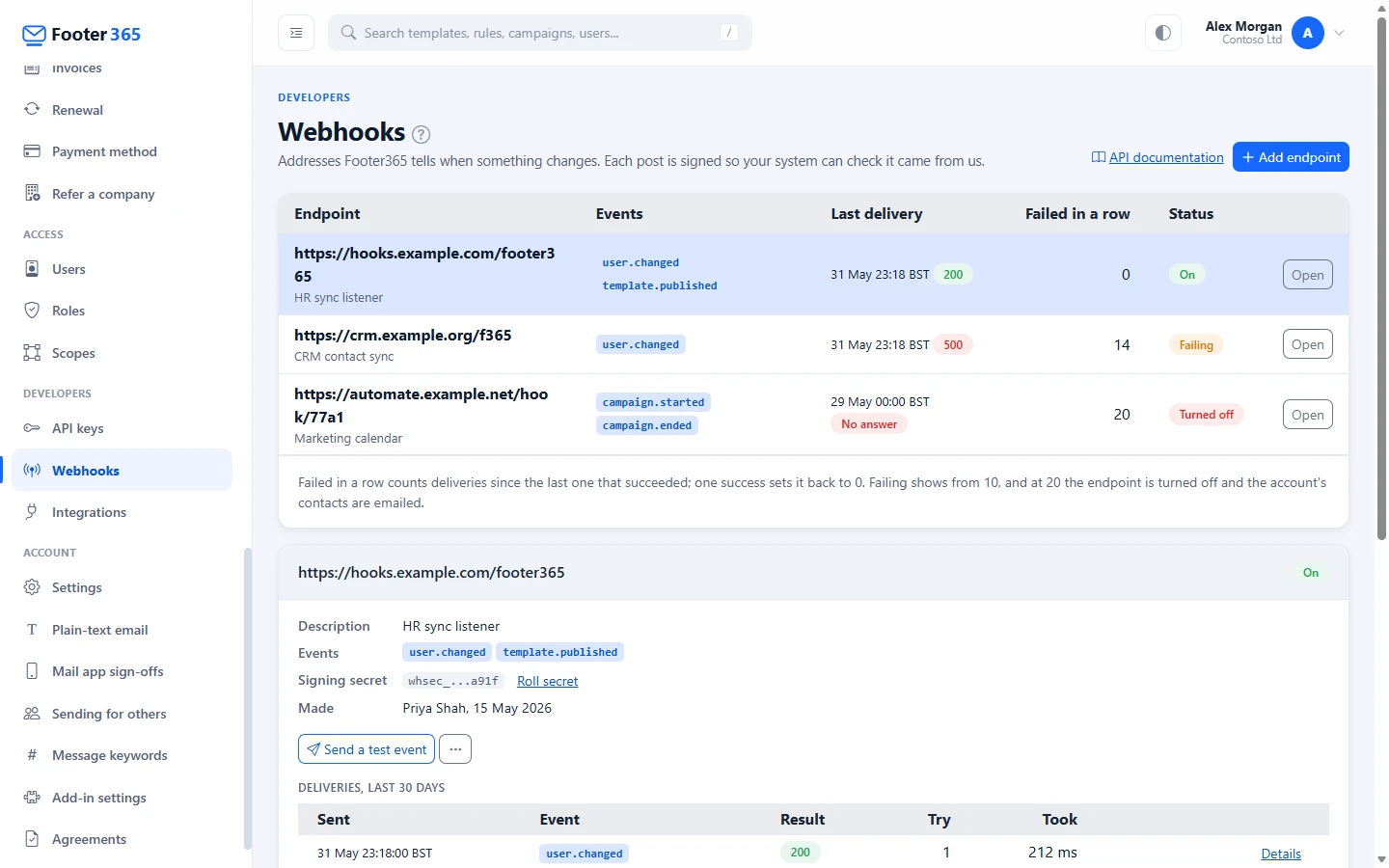Click the Add-in settings puzzle icon
This screenshot has height=868, width=1389.
[x=32, y=797]
